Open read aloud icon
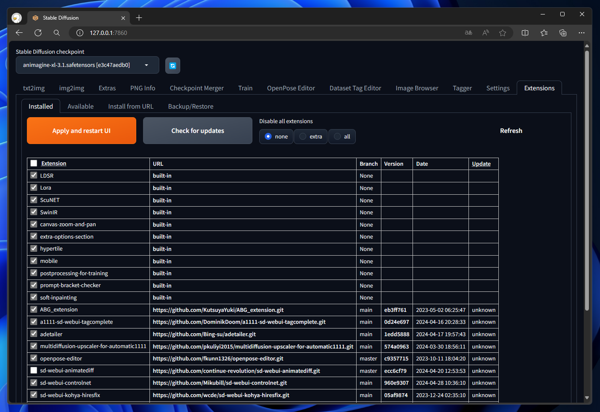 [x=486, y=33]
